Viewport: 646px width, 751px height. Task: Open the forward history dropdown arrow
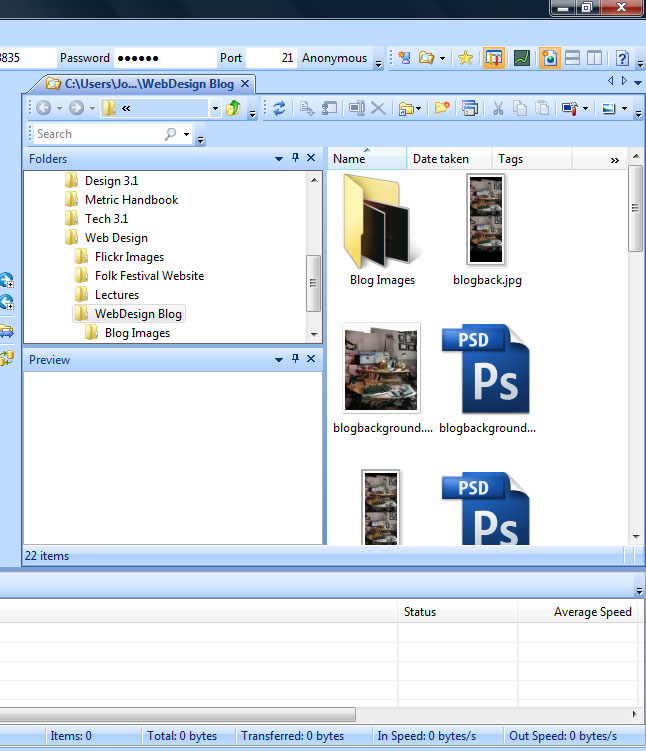tap(92, 108)
